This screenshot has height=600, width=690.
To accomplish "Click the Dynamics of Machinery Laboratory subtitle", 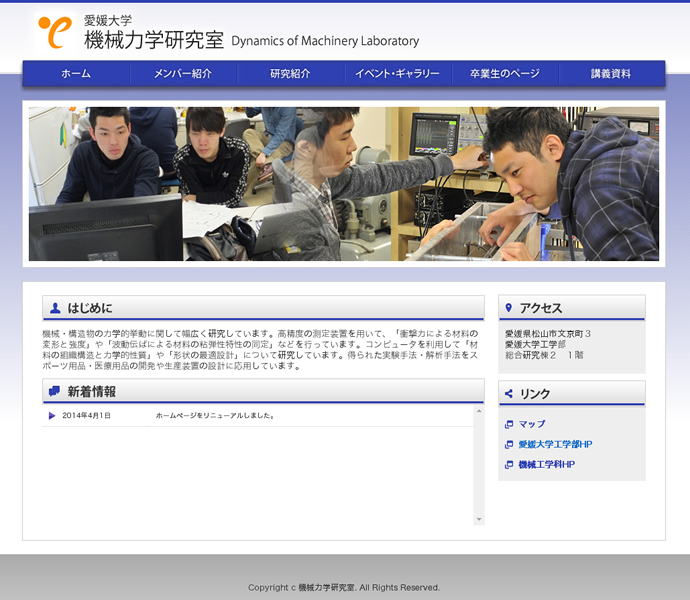I will (x=325, y=41).
